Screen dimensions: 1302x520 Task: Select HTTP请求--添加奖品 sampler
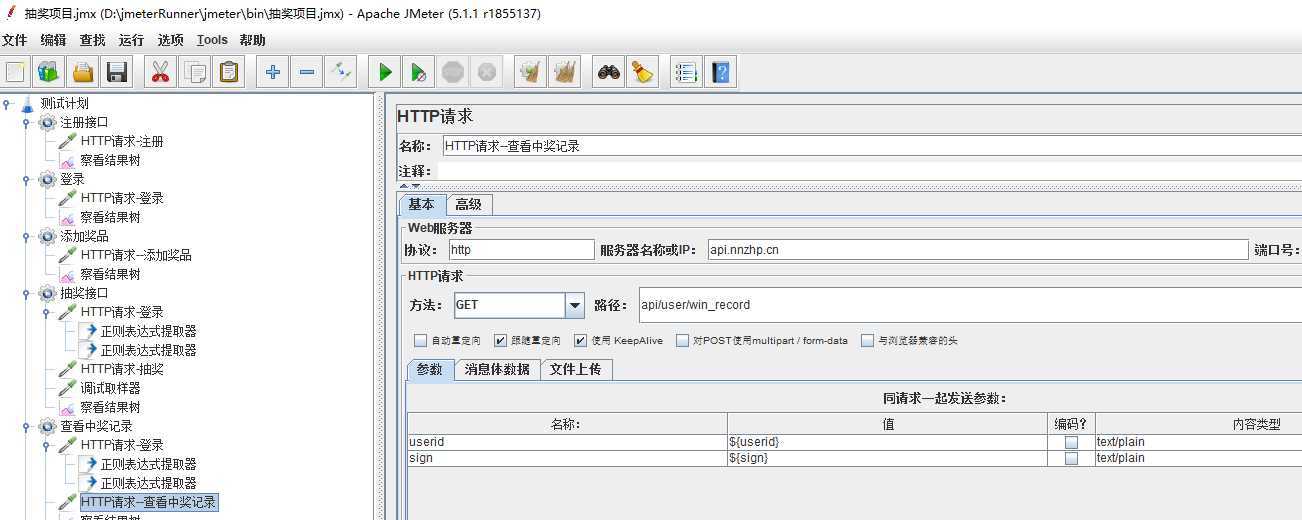[x=136, y=255]
